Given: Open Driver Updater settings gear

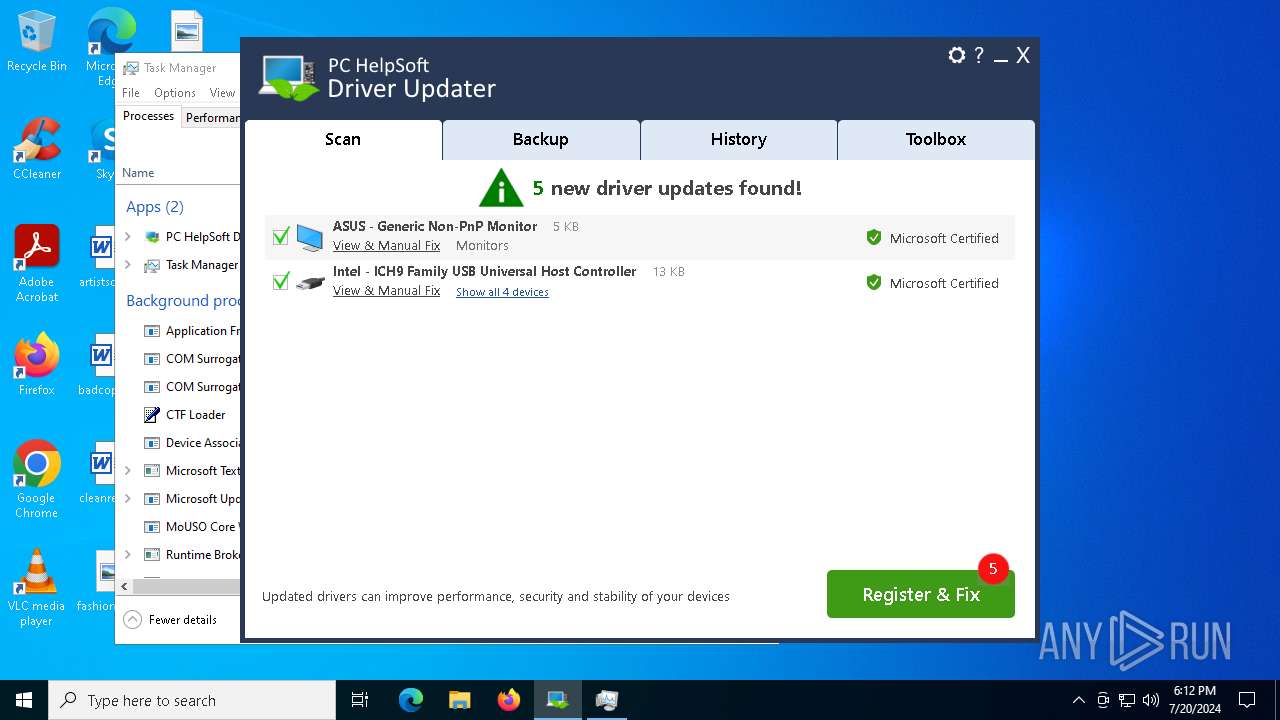Looking at the screenshot, I should [x=957, y=56].
